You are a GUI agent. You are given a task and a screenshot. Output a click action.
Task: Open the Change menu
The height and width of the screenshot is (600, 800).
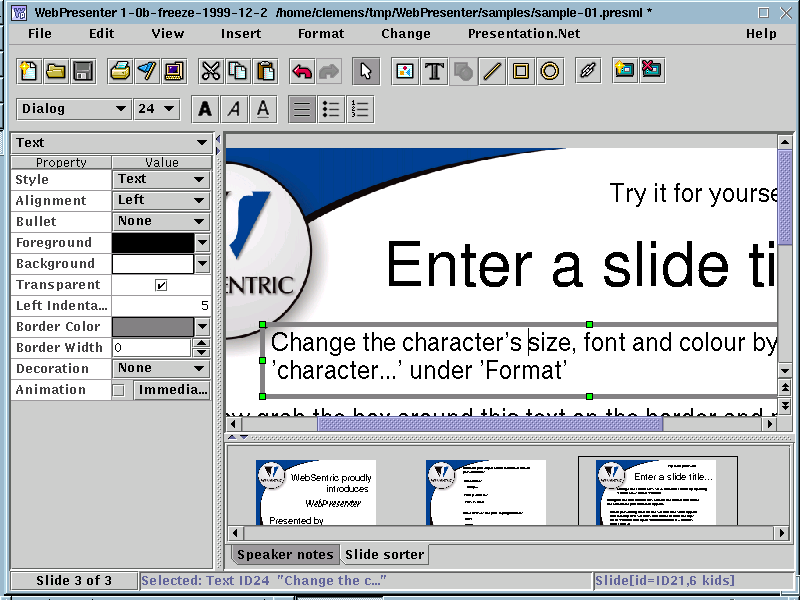coord(406,34)
